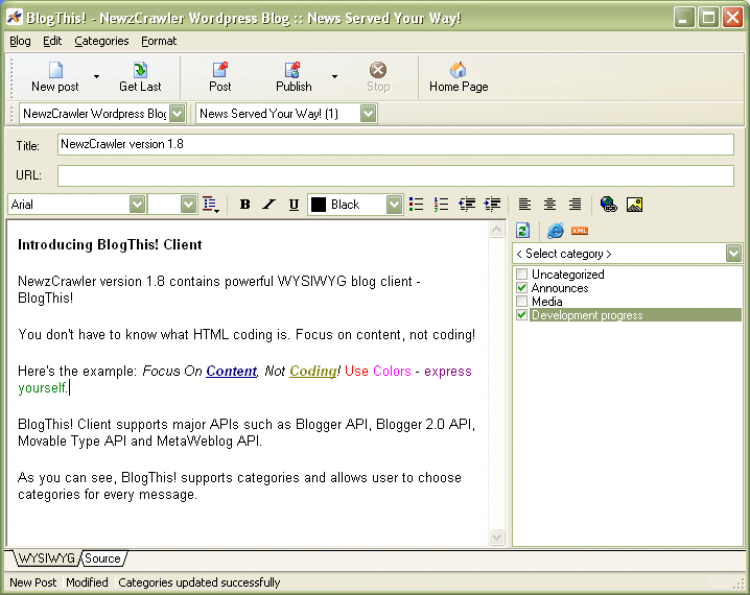The width and height of the screenshot is (750, 595).
Task: Insert hyperlink using globe icon
Action: click(608, 204)
